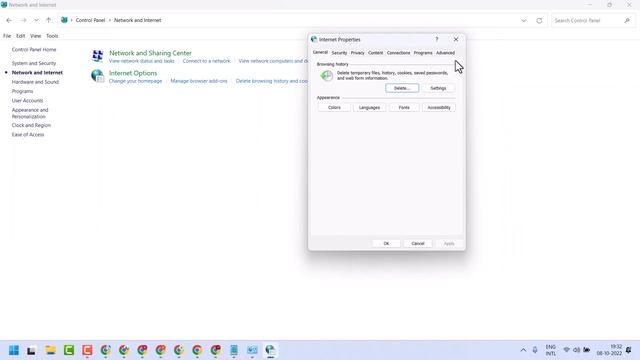Open Programs in the sidebar
This screenshot has height=360, width=640.
point(22,91)
